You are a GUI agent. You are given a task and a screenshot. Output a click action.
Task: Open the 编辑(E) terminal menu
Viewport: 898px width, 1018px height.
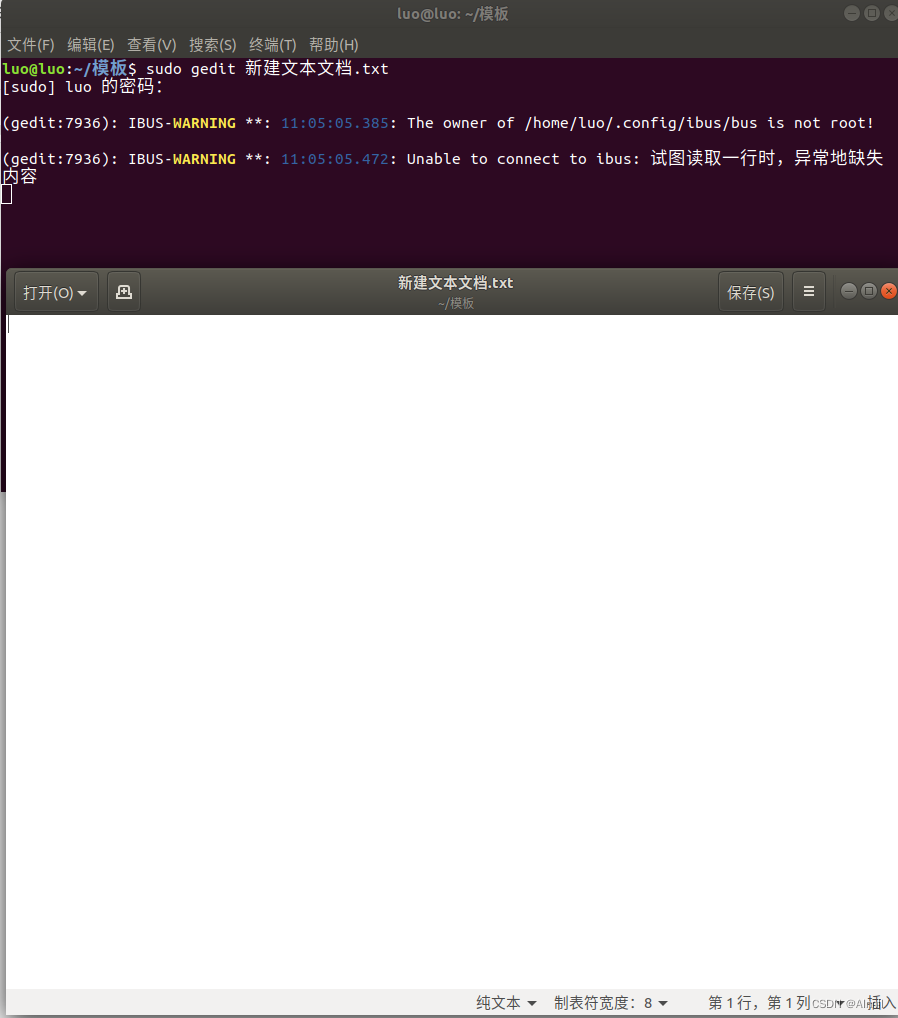click(x=90, y=44)
